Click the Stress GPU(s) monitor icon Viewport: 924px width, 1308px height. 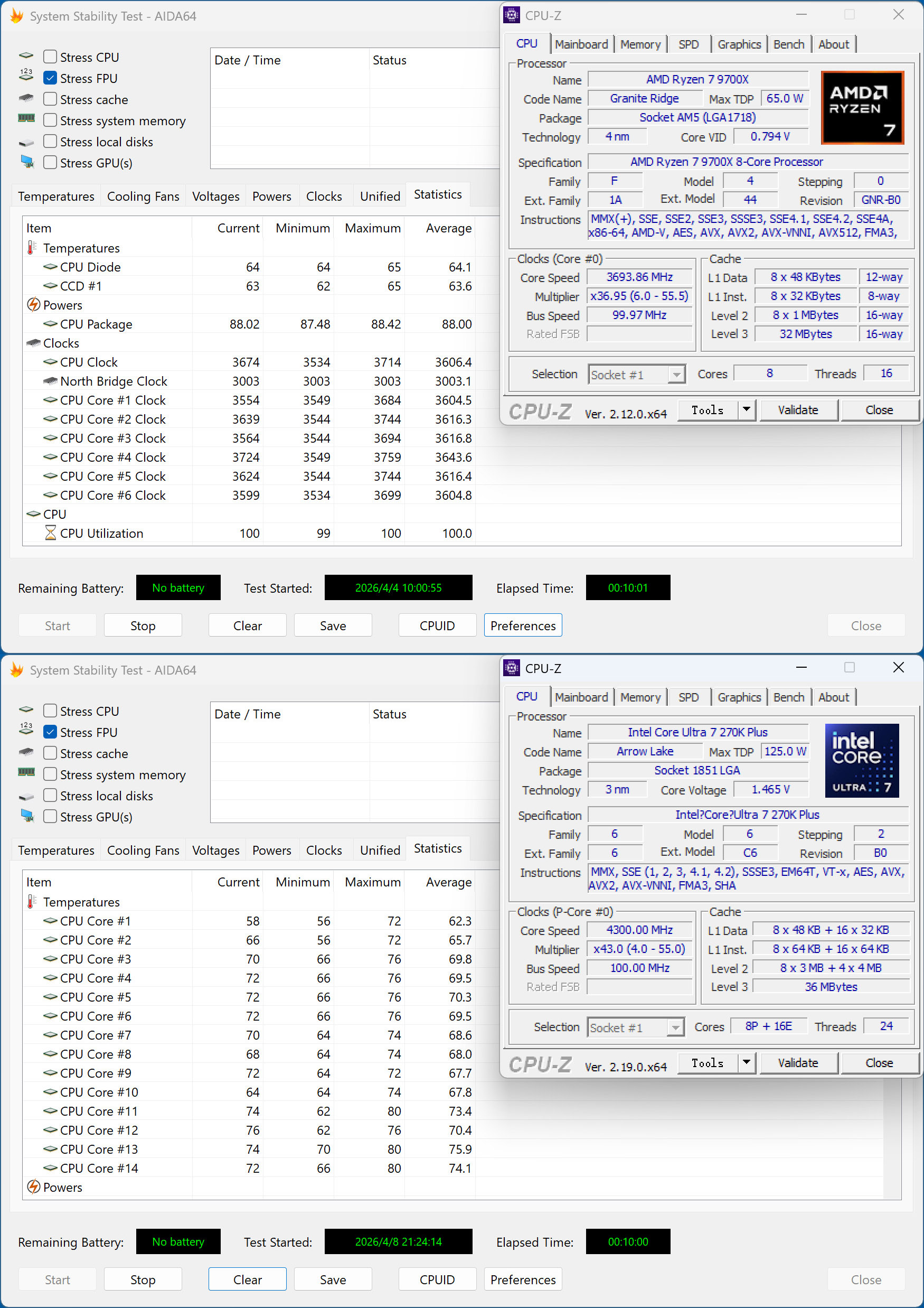click(26, 162)
